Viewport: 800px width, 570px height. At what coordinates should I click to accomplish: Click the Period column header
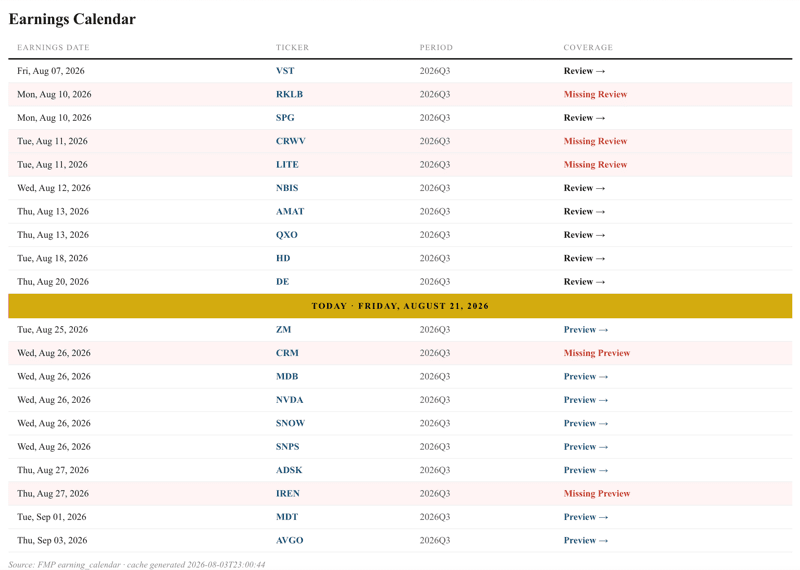click(x=436, y=47)
